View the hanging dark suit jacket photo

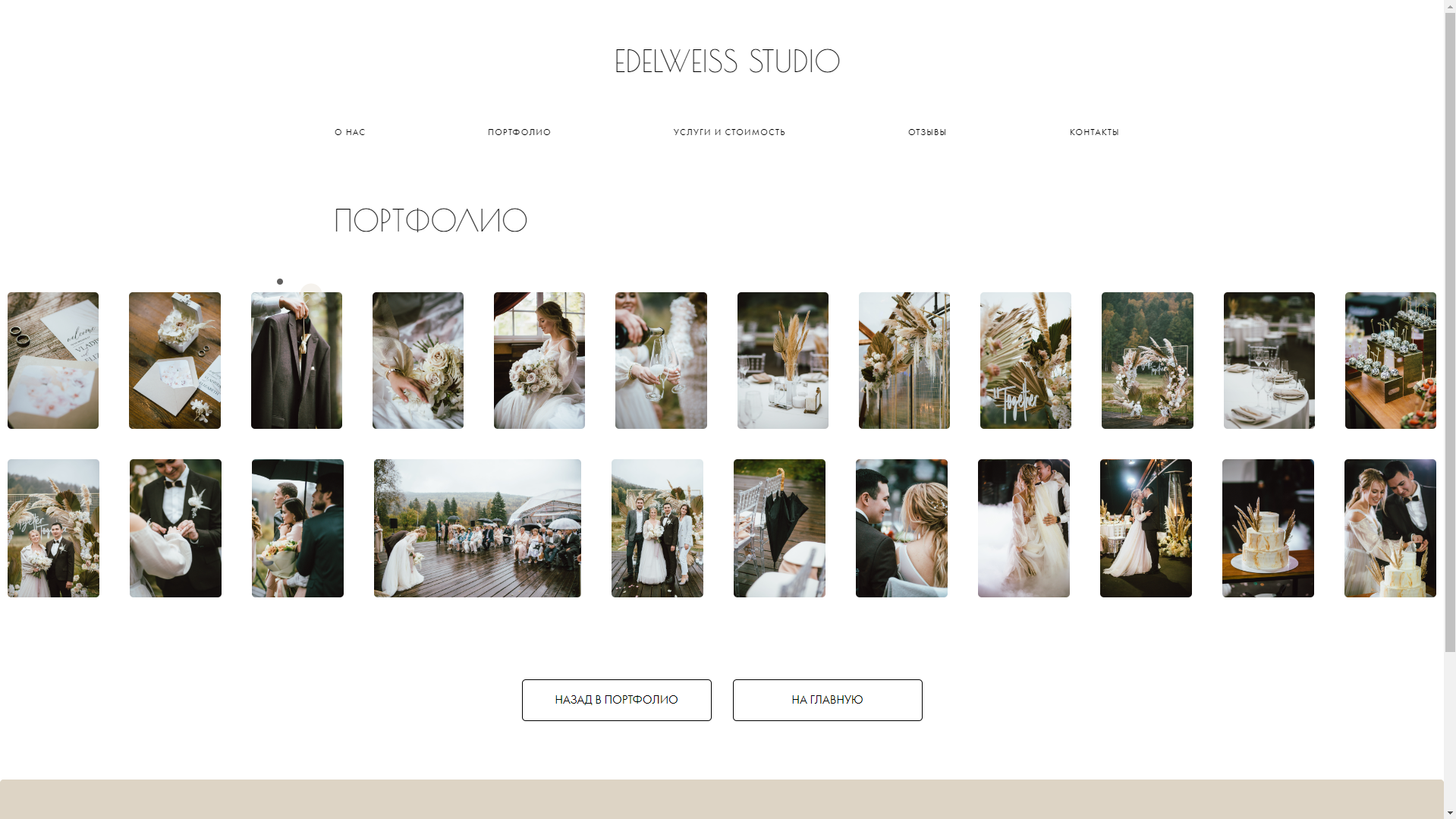click(x=297, y=361)
